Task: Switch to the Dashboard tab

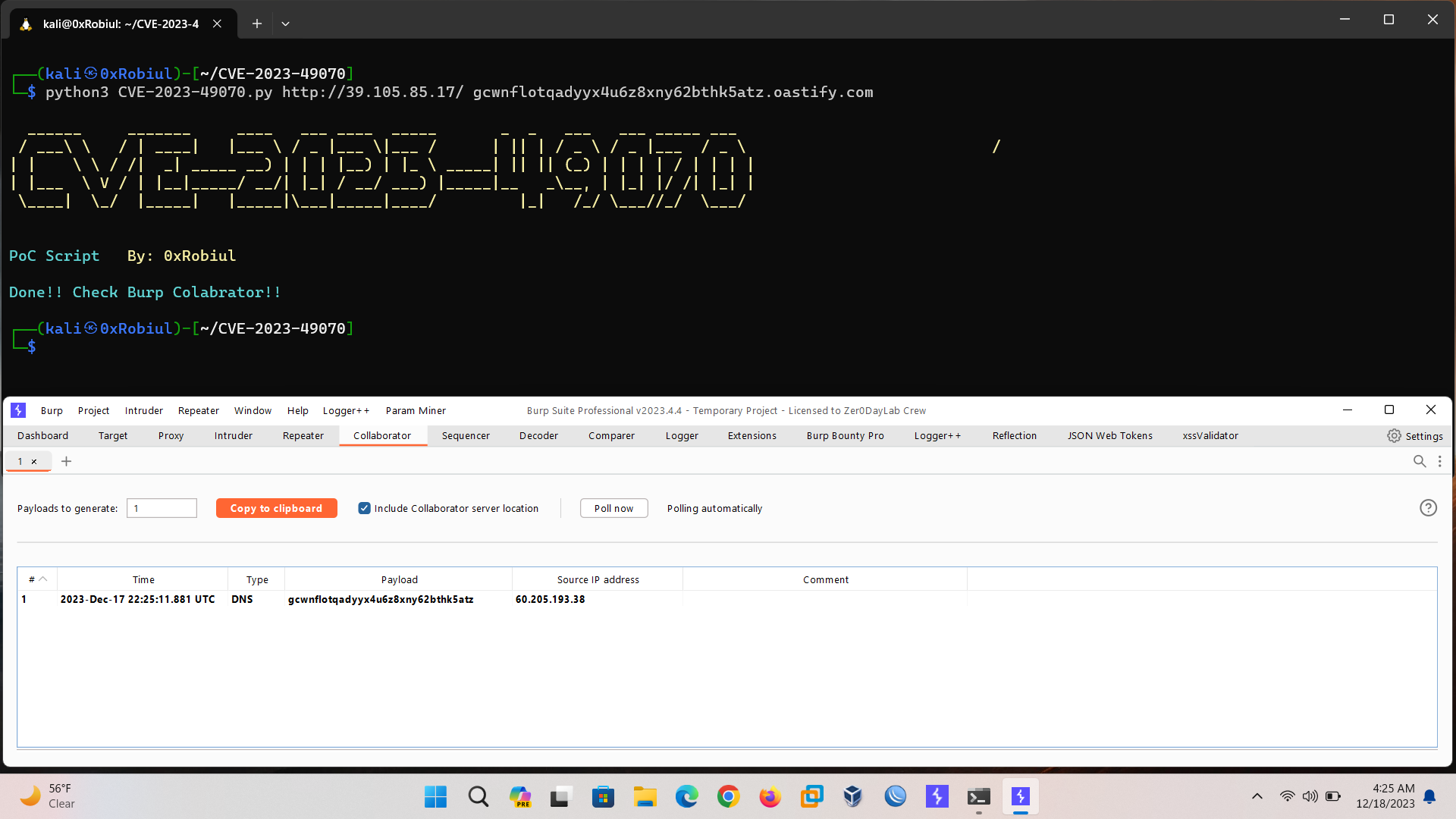Action: point(42,436)
